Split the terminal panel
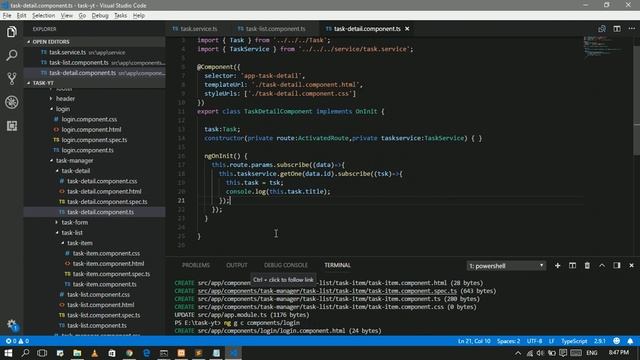640x360 pixels. pyautogui.click(x=572, y=266)
